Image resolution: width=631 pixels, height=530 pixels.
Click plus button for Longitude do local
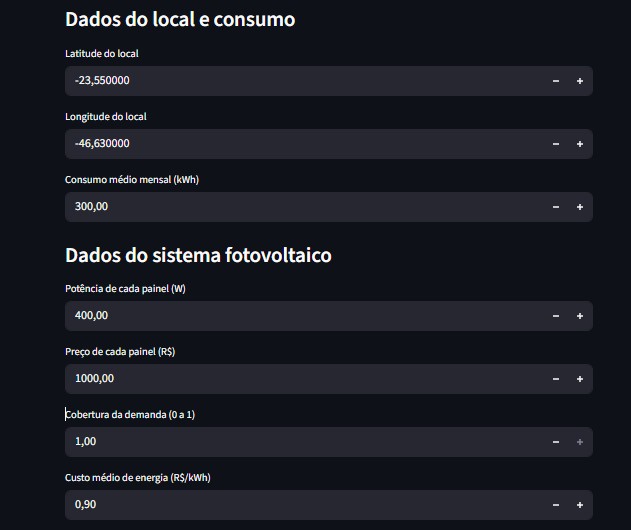580,144
